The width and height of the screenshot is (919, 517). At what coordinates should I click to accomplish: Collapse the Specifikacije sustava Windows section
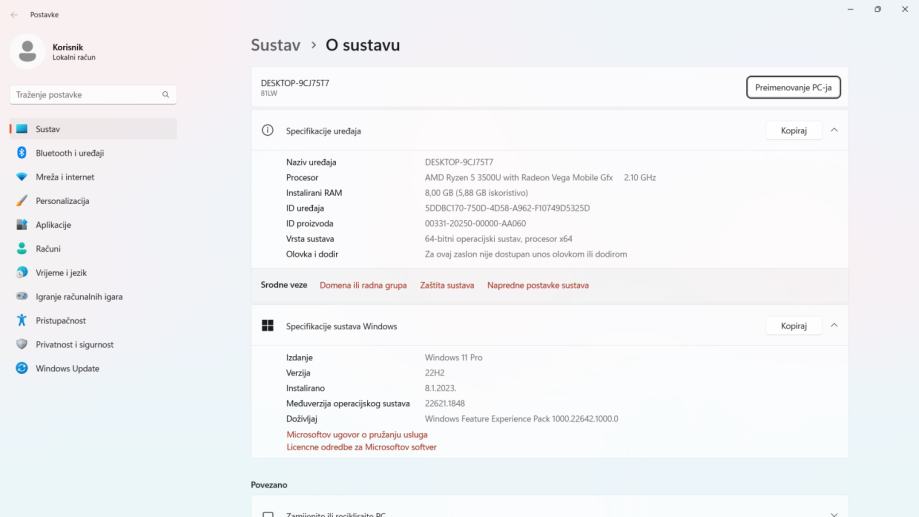(834, 326)
